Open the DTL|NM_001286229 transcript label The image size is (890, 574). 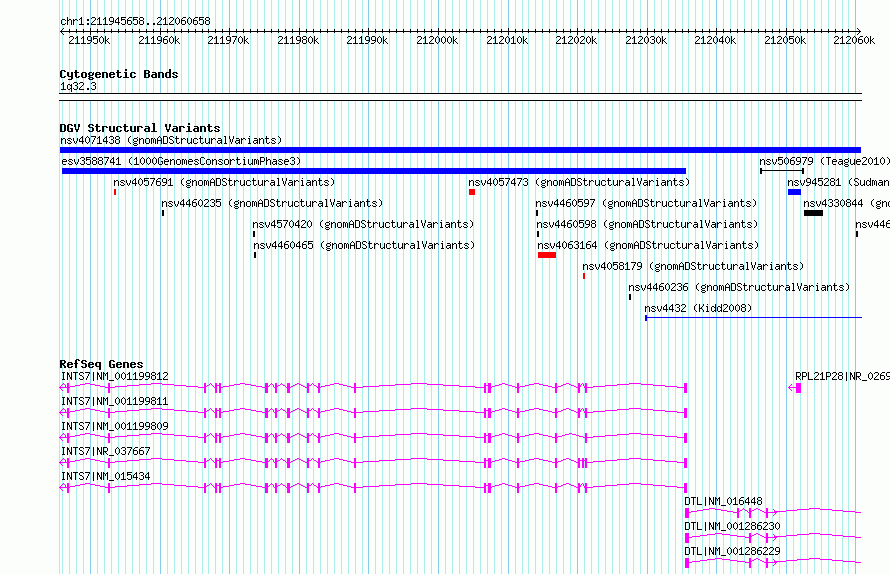tap(732, 551)
